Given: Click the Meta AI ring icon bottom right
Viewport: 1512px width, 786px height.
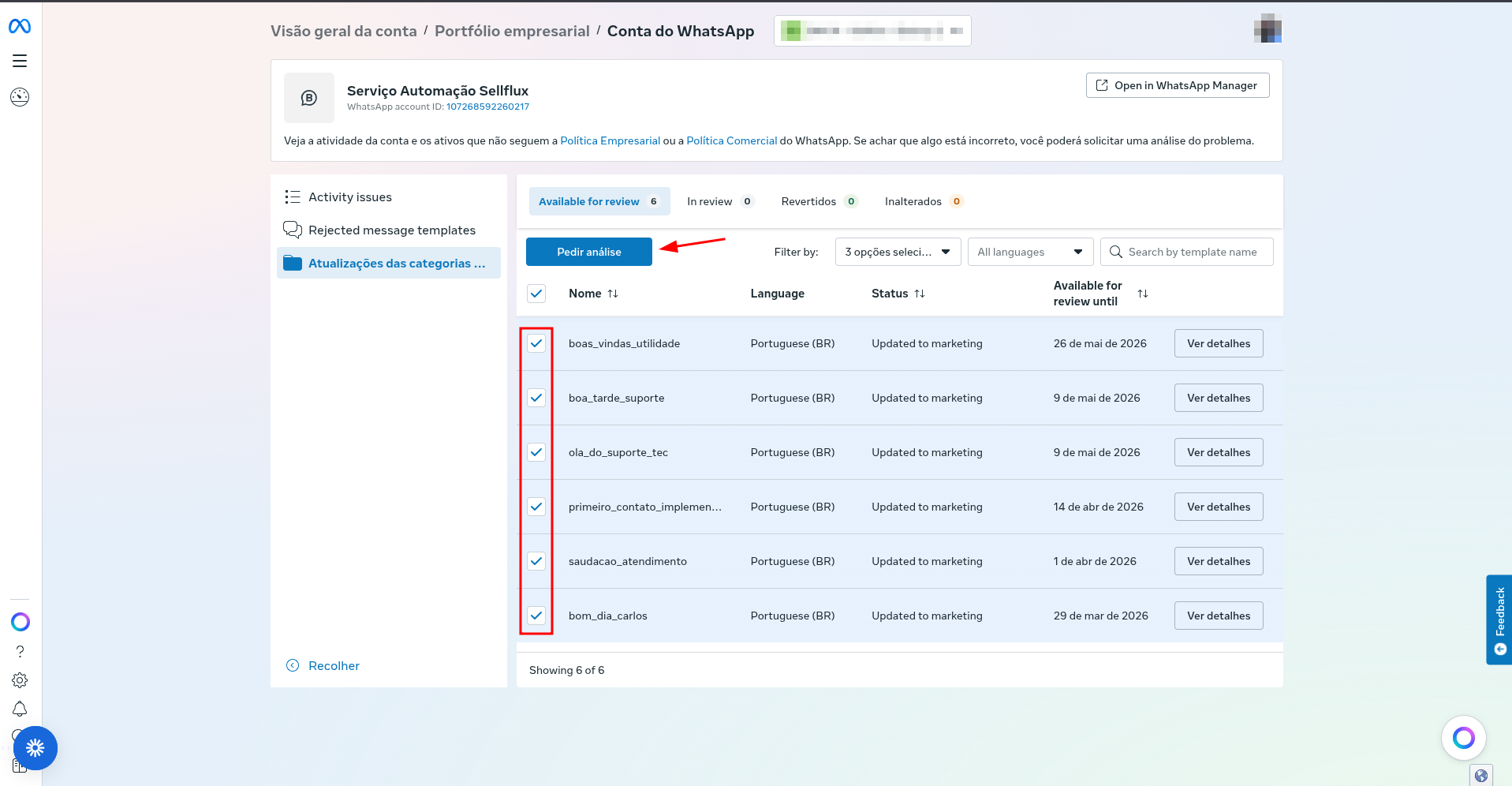Looking at the screenshot, I should pos(1463,738).
